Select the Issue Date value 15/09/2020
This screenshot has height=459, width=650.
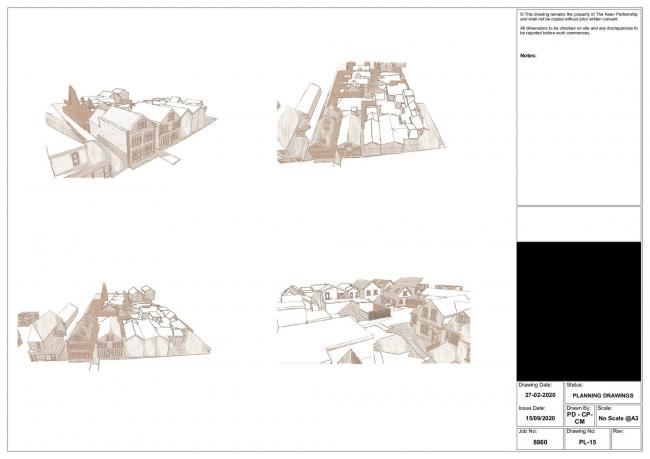coord(539,419)
